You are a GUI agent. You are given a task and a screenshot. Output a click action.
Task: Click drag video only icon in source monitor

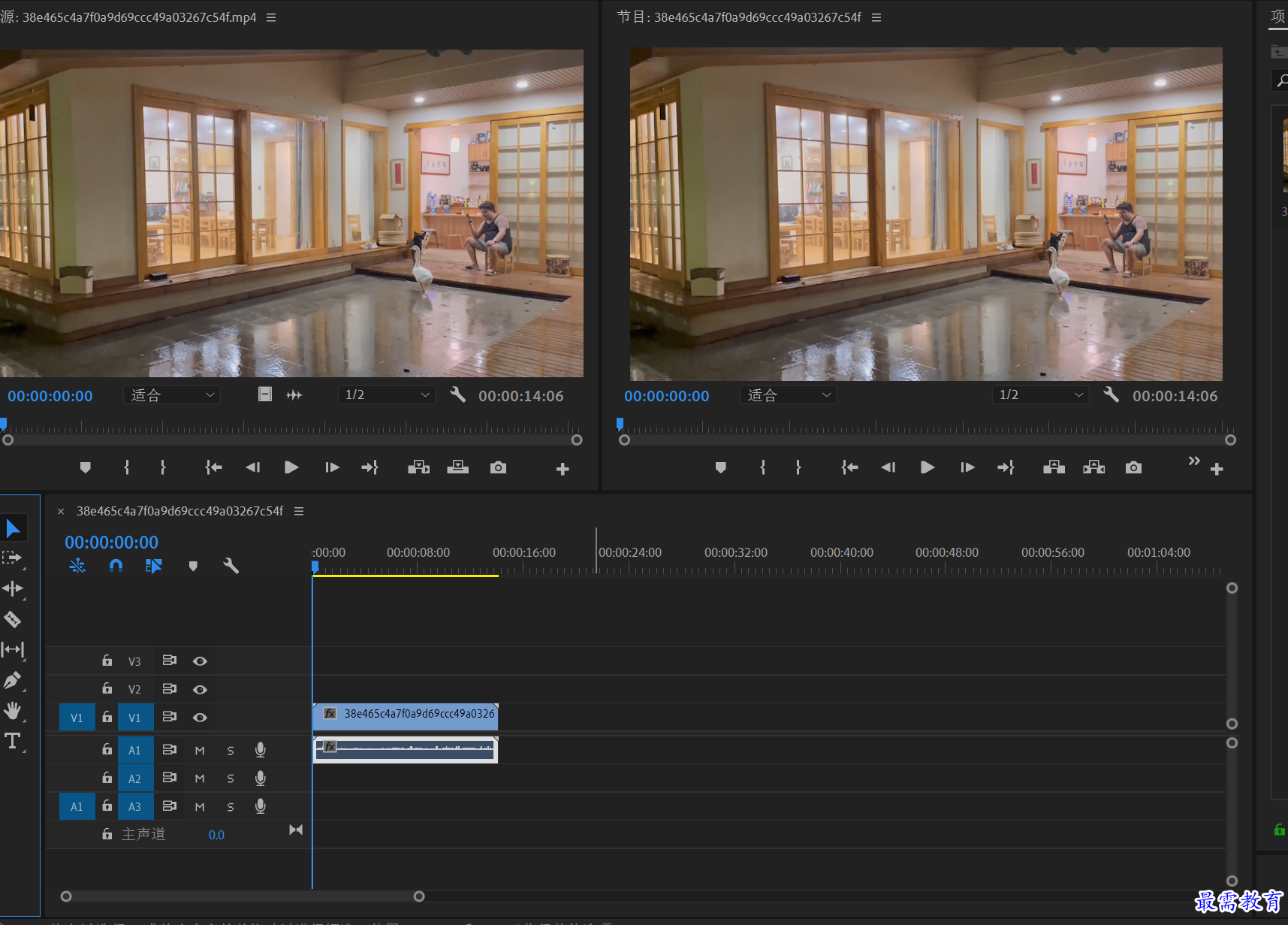point(265,394)
